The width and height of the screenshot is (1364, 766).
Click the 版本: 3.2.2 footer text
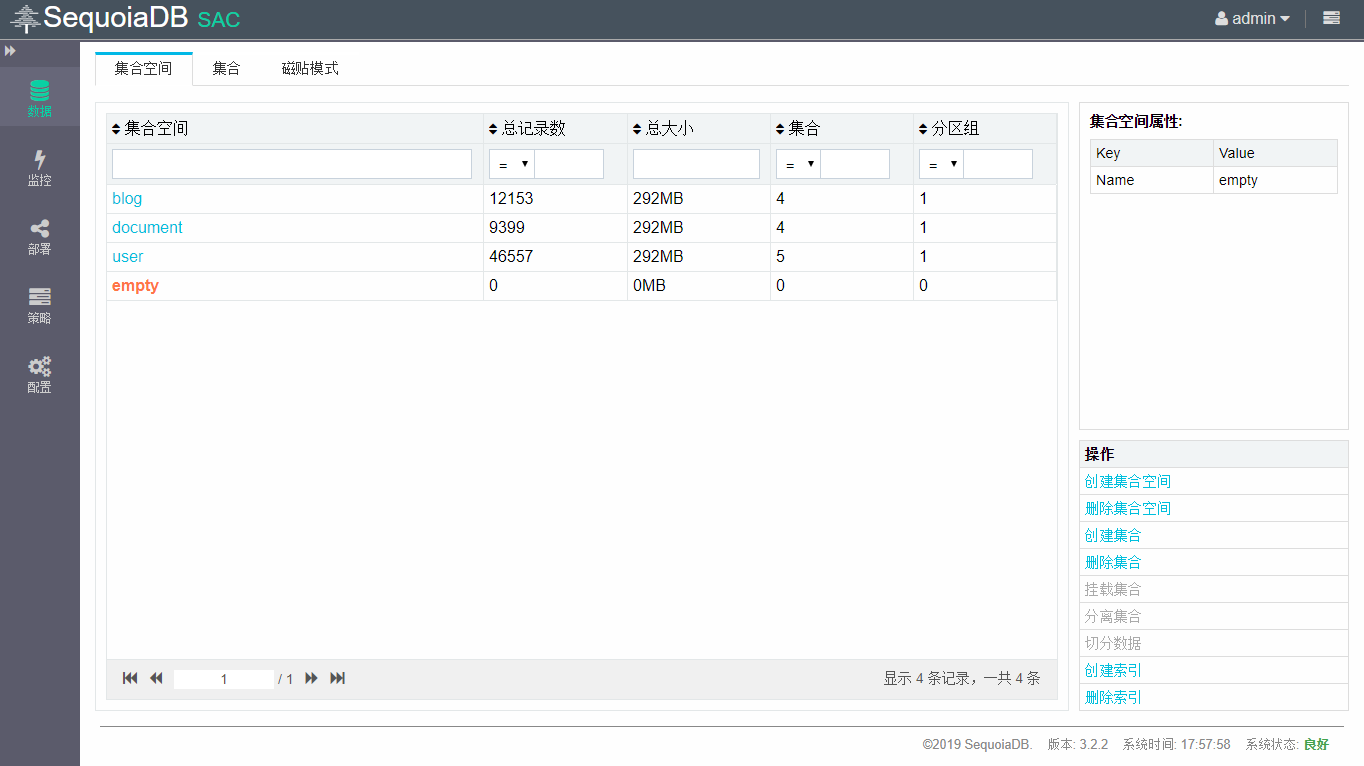click(1078, 745)
